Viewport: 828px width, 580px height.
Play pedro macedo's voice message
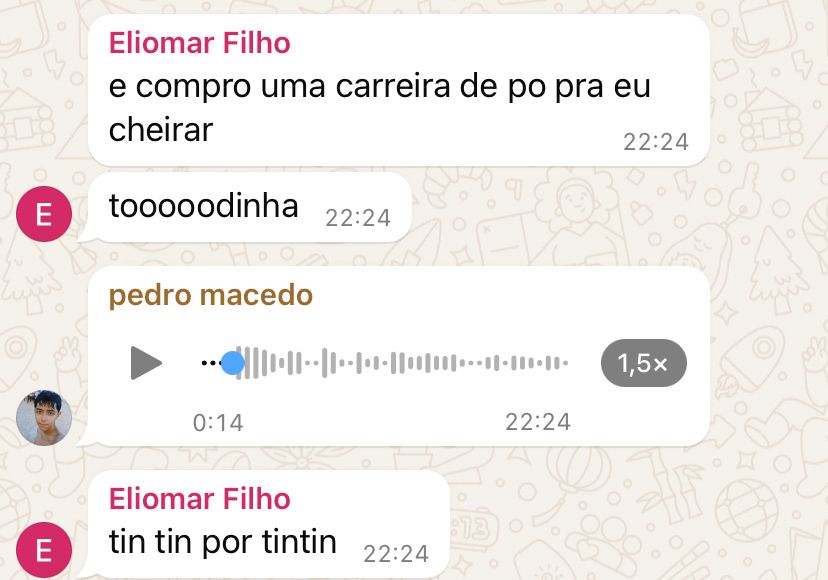[146, 363]
